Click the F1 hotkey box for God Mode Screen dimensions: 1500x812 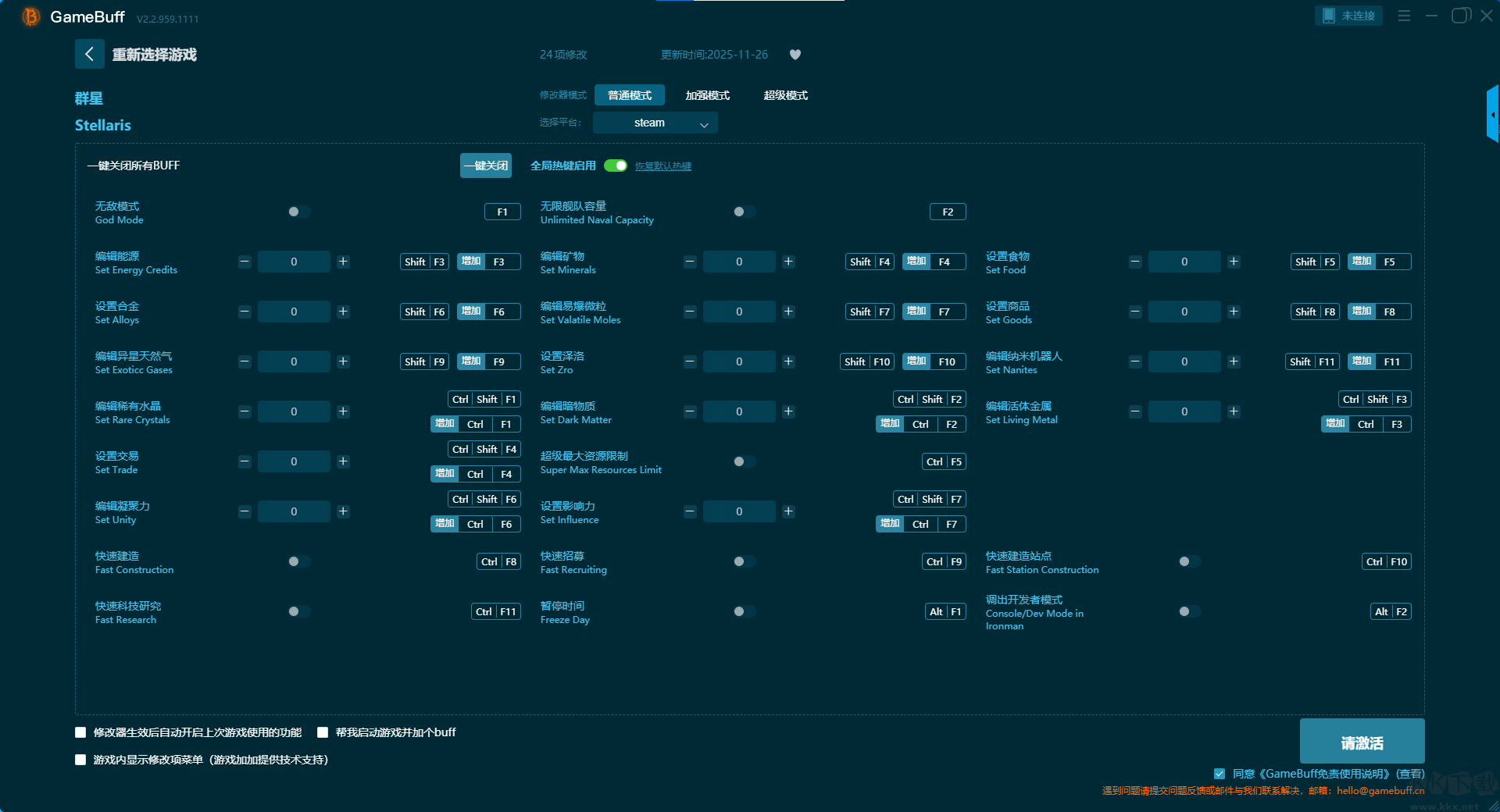(503, 212)
